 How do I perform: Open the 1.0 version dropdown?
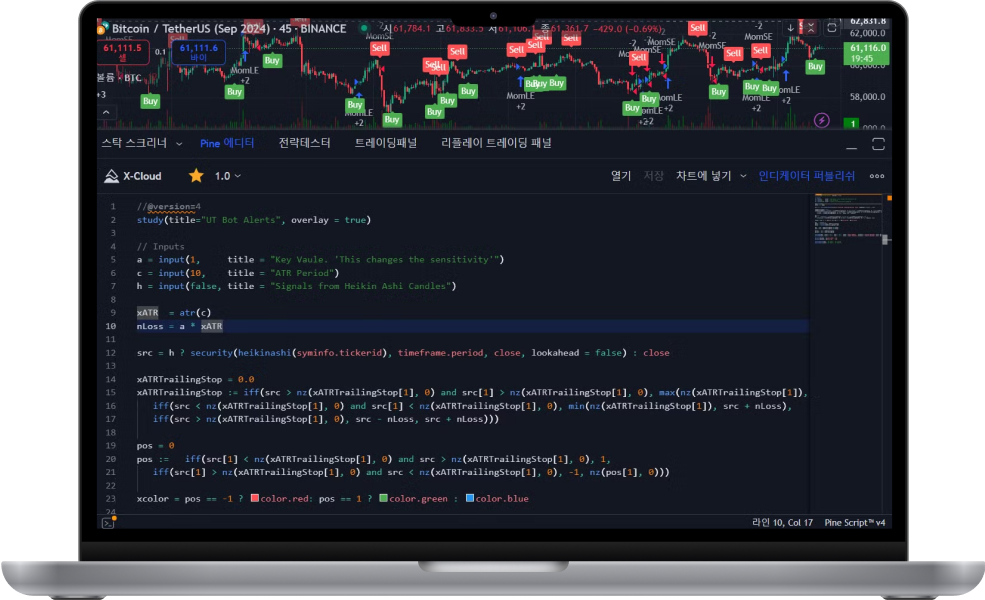[x=227, y=176]
